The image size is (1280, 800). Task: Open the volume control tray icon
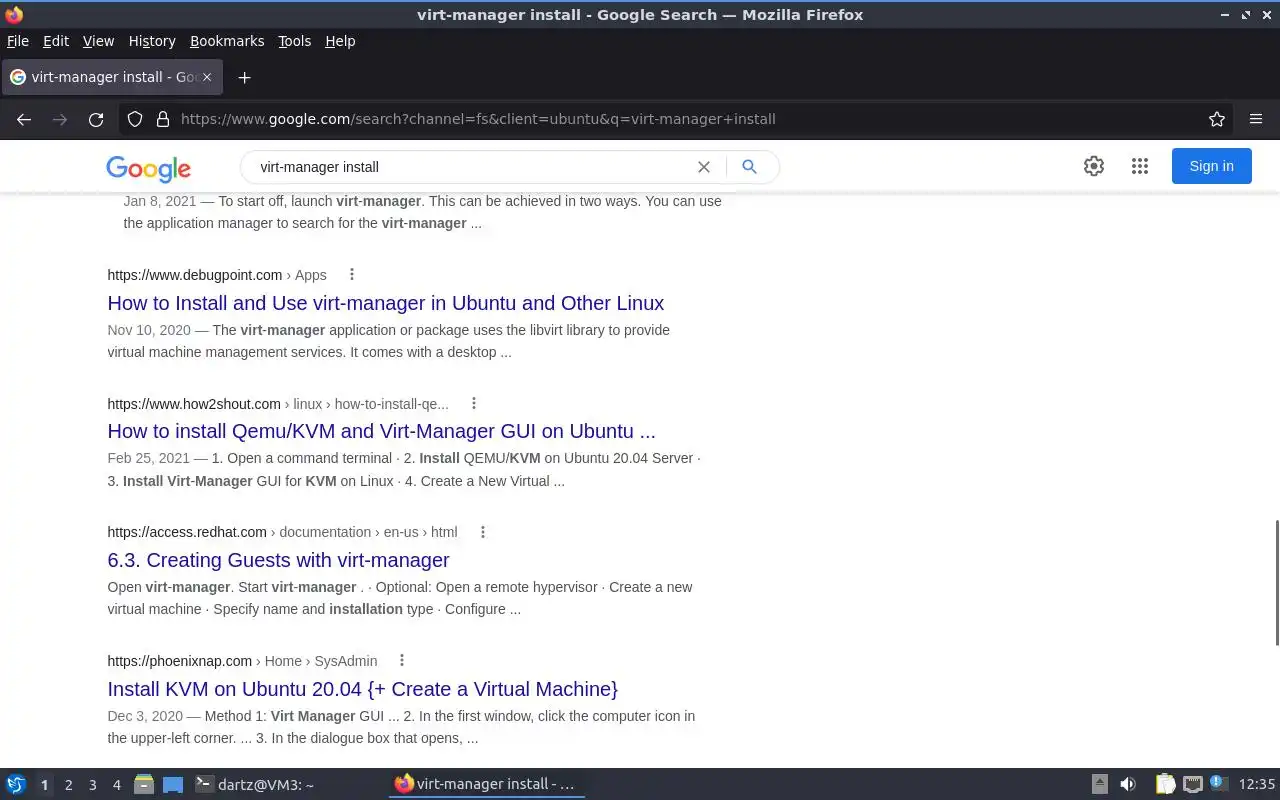(x=1128, y=785)
